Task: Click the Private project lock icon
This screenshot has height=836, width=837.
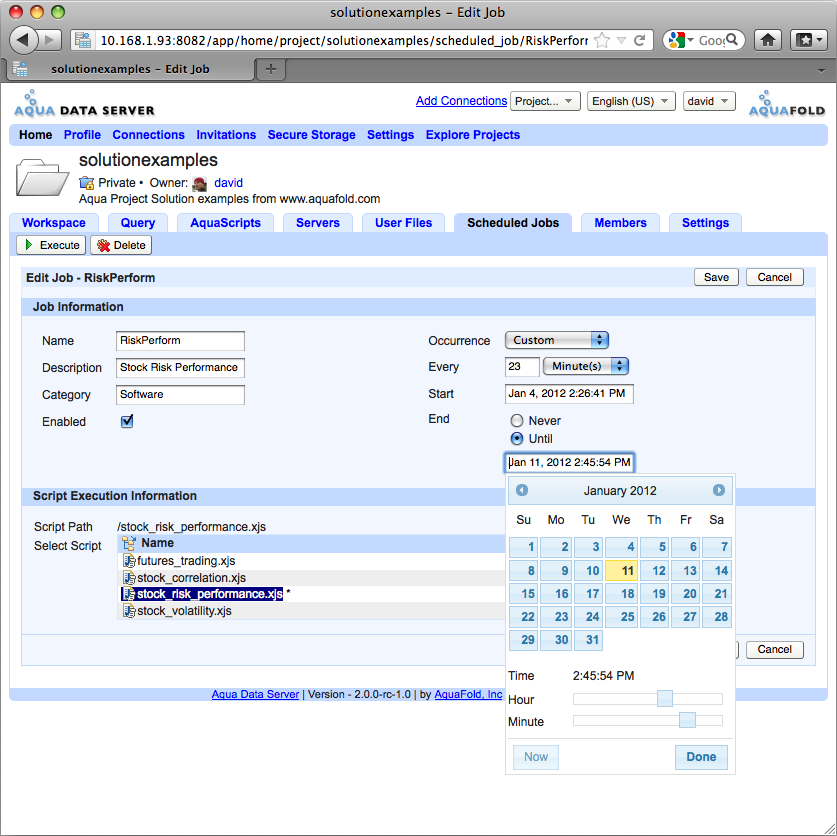Action: 86,183
